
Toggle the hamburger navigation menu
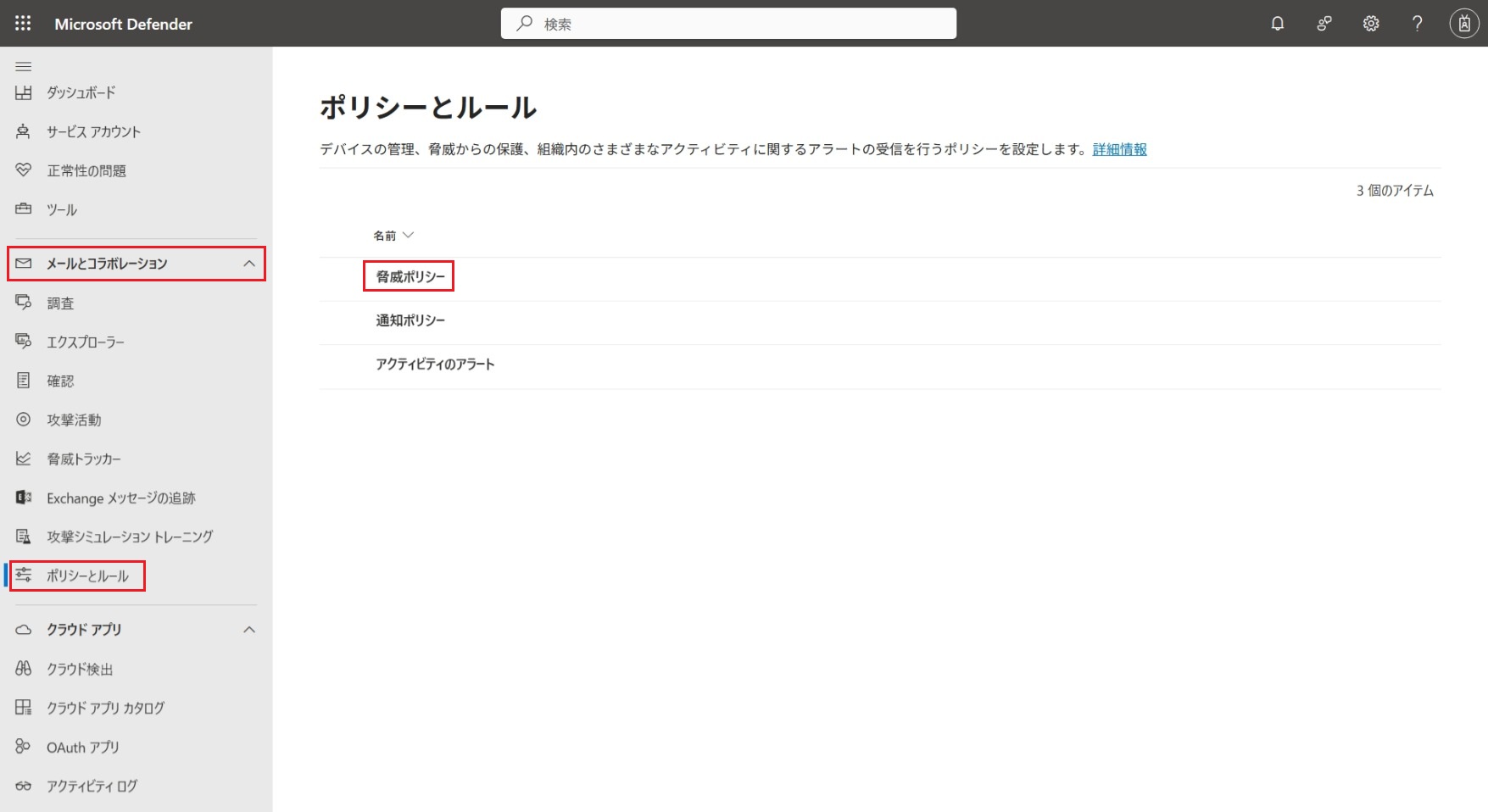click(24, 66)
